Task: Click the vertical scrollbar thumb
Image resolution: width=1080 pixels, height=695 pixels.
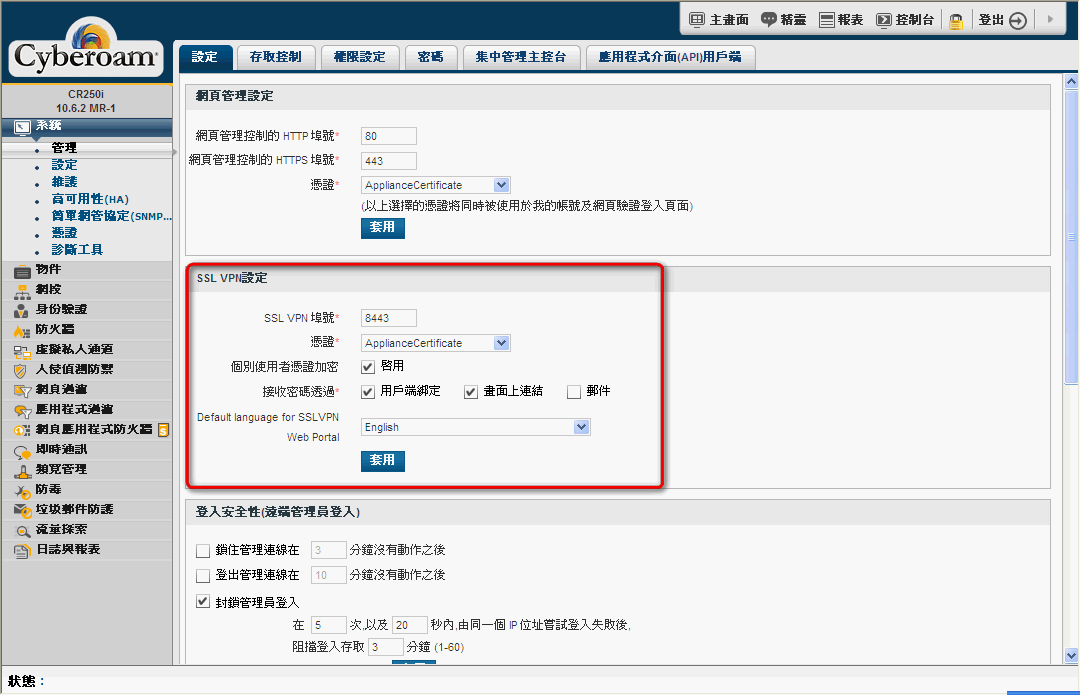Action: pyautogui.click(x=1071, y=238)
